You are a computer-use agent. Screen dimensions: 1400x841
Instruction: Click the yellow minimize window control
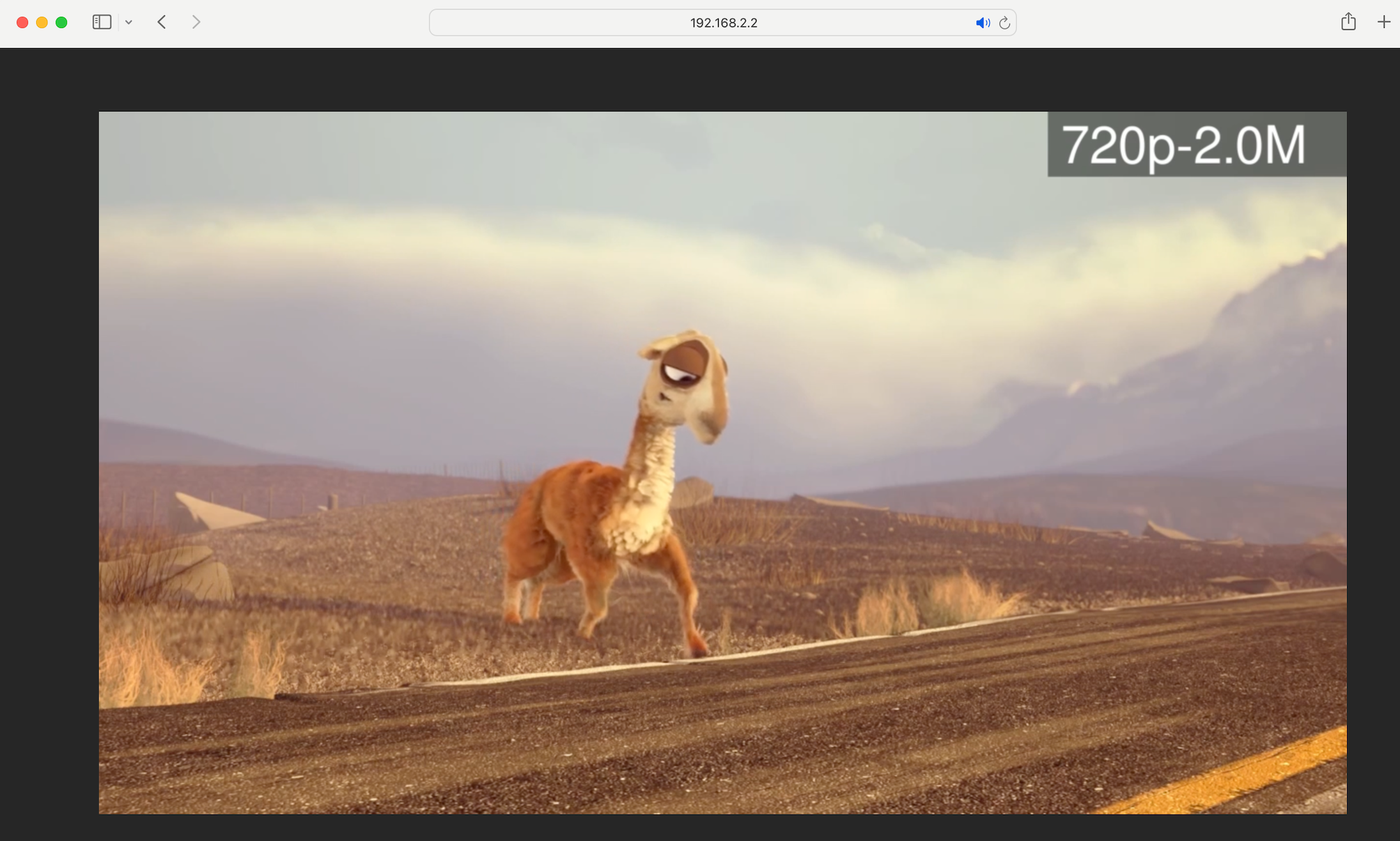pos(42,22)
